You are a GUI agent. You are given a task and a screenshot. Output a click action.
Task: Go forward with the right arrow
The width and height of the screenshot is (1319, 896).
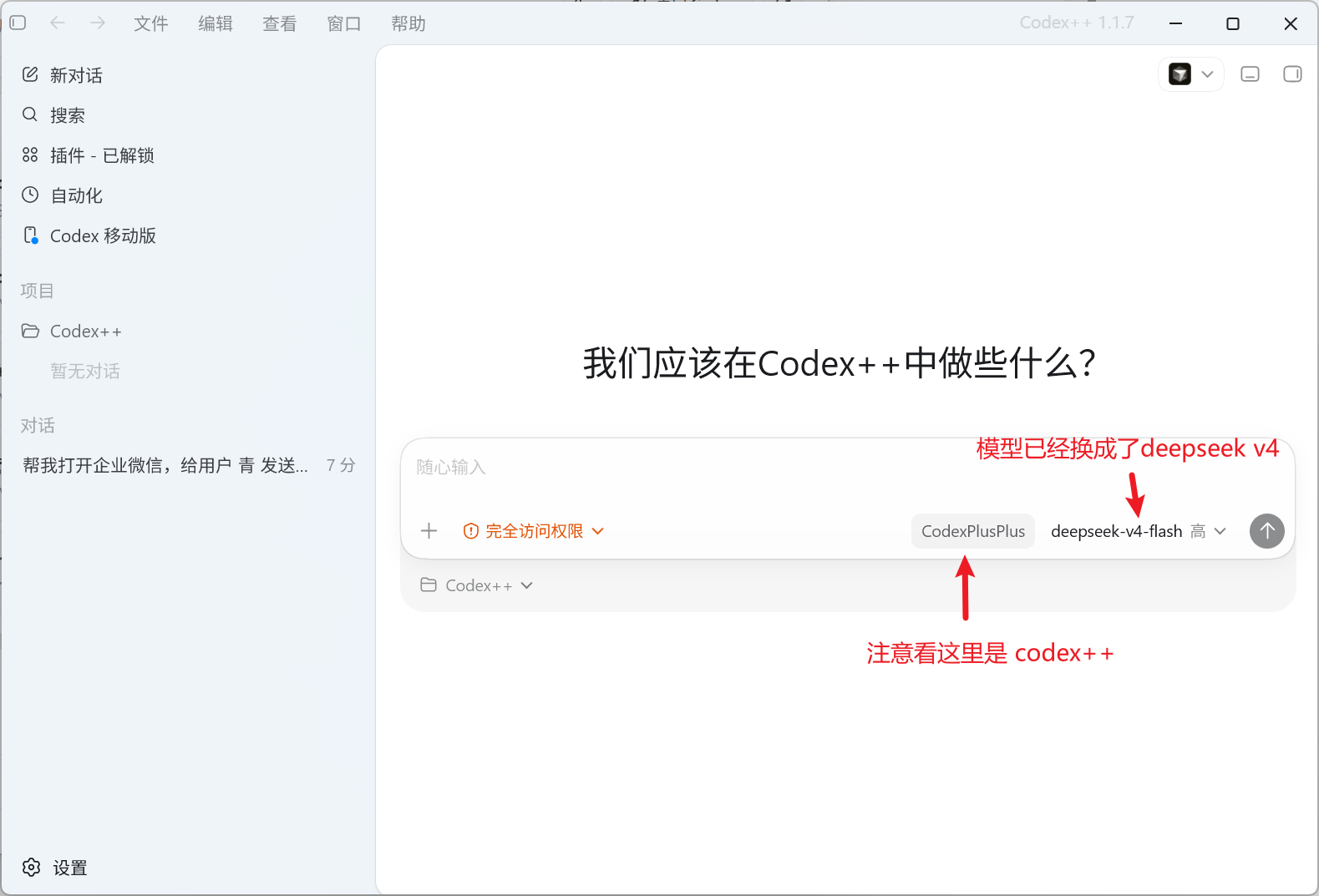[x=98, y=23]
